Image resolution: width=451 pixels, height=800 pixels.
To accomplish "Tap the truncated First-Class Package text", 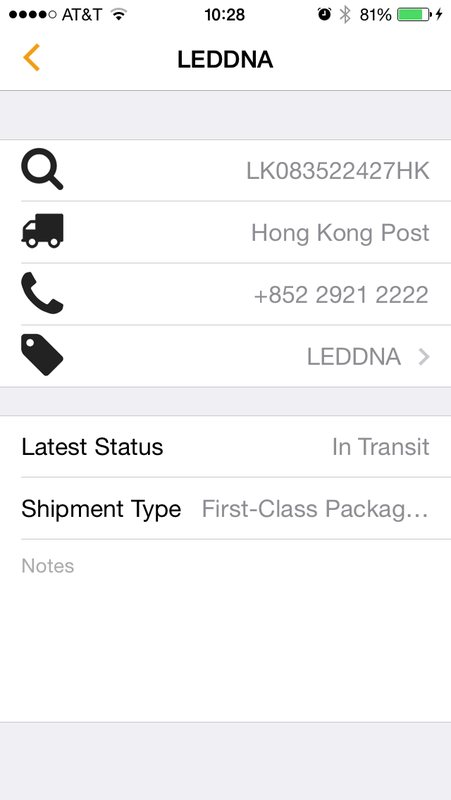I will click(315, 509).
